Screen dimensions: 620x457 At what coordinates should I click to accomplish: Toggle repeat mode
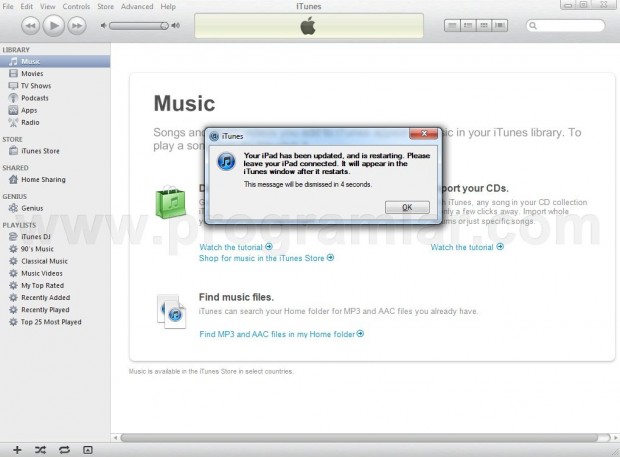(63, 450)
